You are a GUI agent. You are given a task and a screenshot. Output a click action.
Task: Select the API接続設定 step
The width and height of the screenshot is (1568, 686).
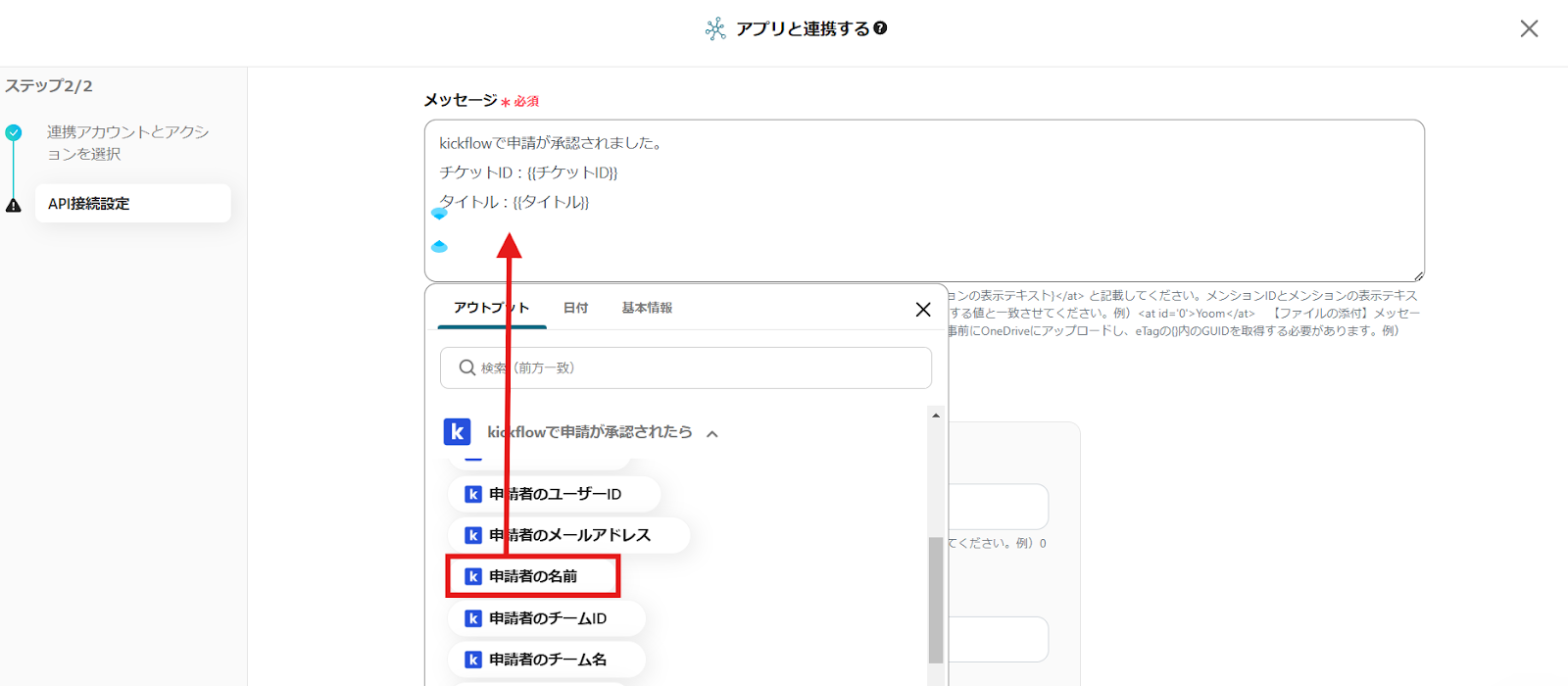tap(133, 203)
